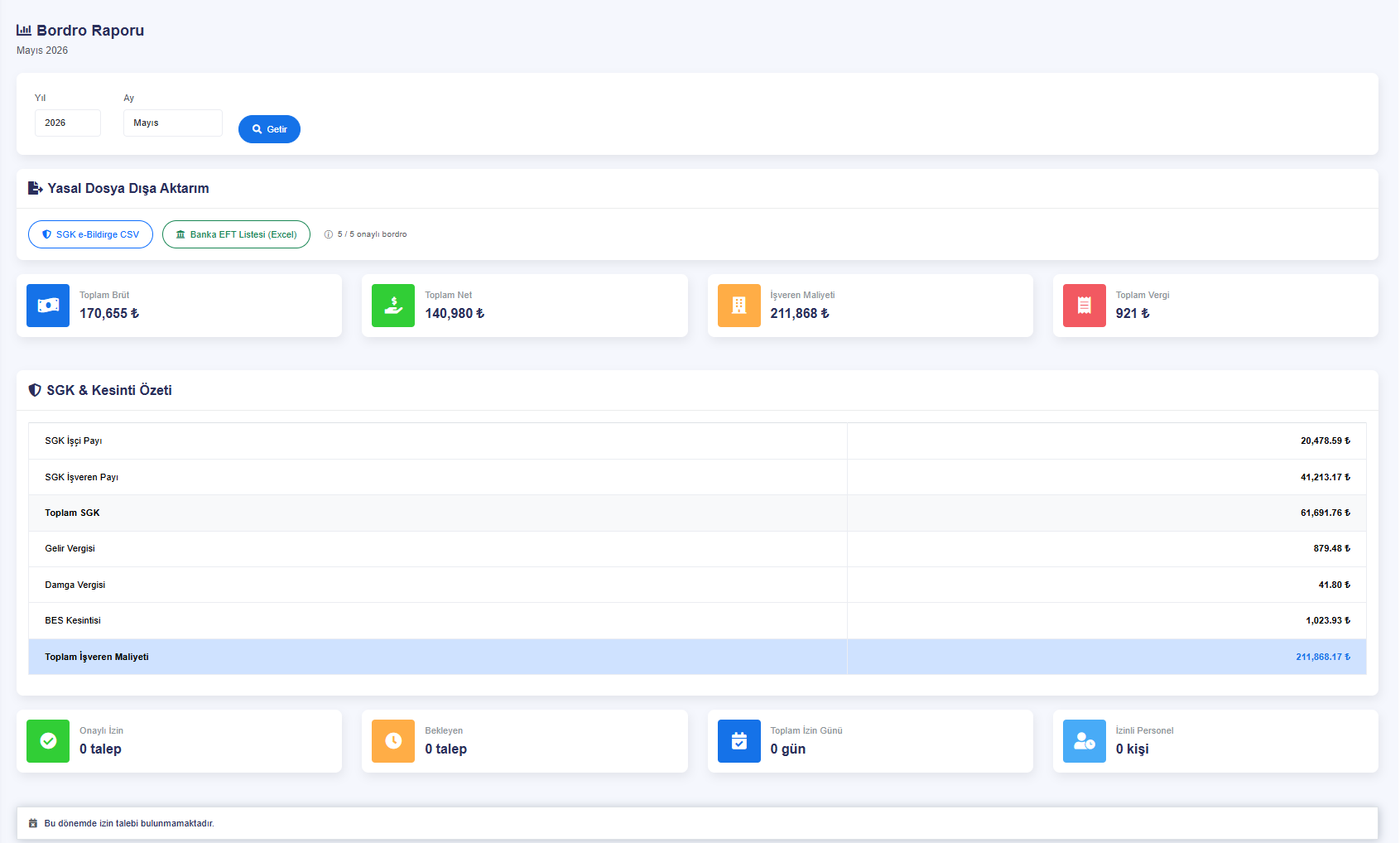Click the orange Bekleyen clock icon
This screenshot has height=843, width=1400.
(393, 741)
